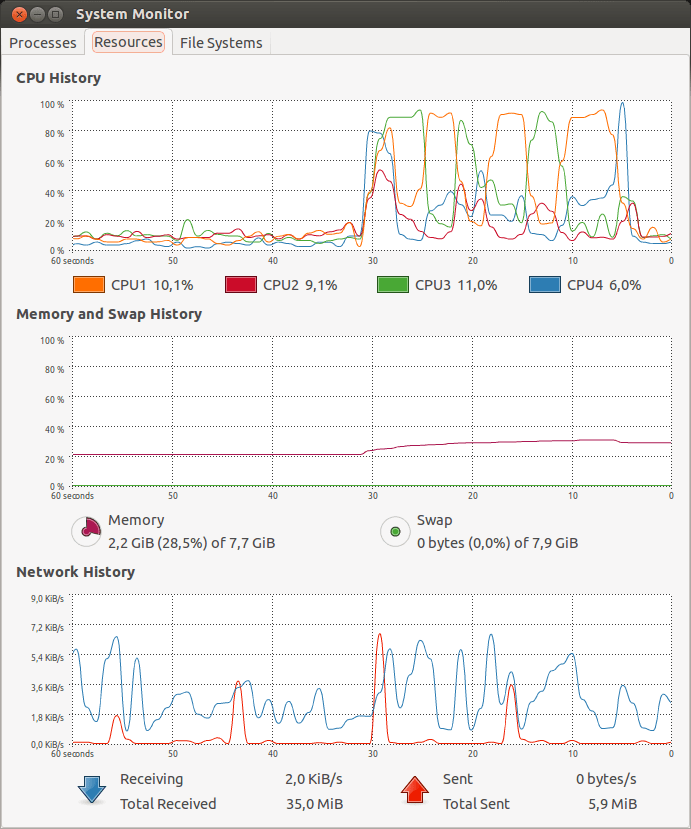Close the System Monitor window
The image size is (691, 829).
click(15, 14)
